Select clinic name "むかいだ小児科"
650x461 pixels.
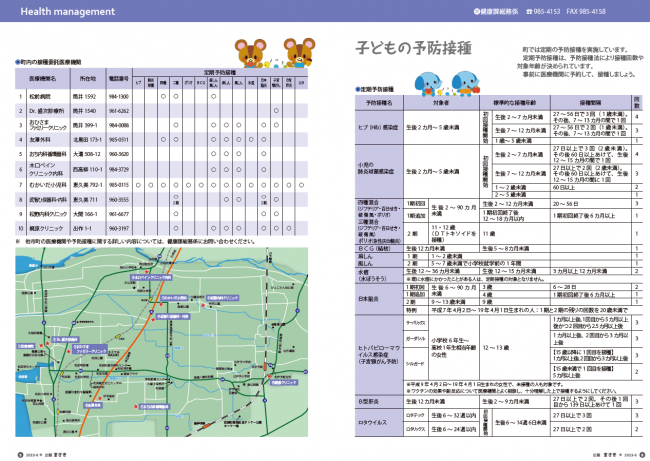[x=48, y=185]
